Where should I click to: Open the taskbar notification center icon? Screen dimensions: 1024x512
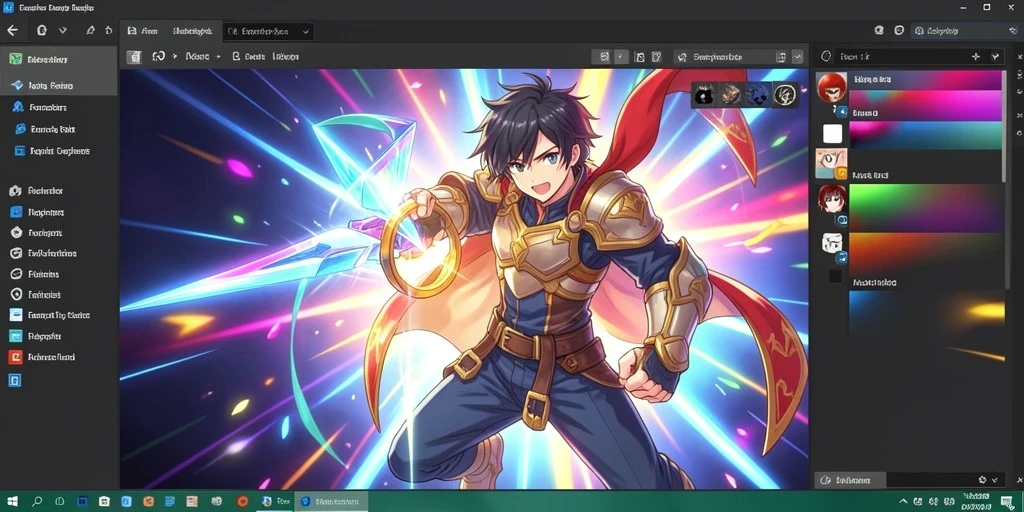pyautogui.click(x=1008, y=502)
